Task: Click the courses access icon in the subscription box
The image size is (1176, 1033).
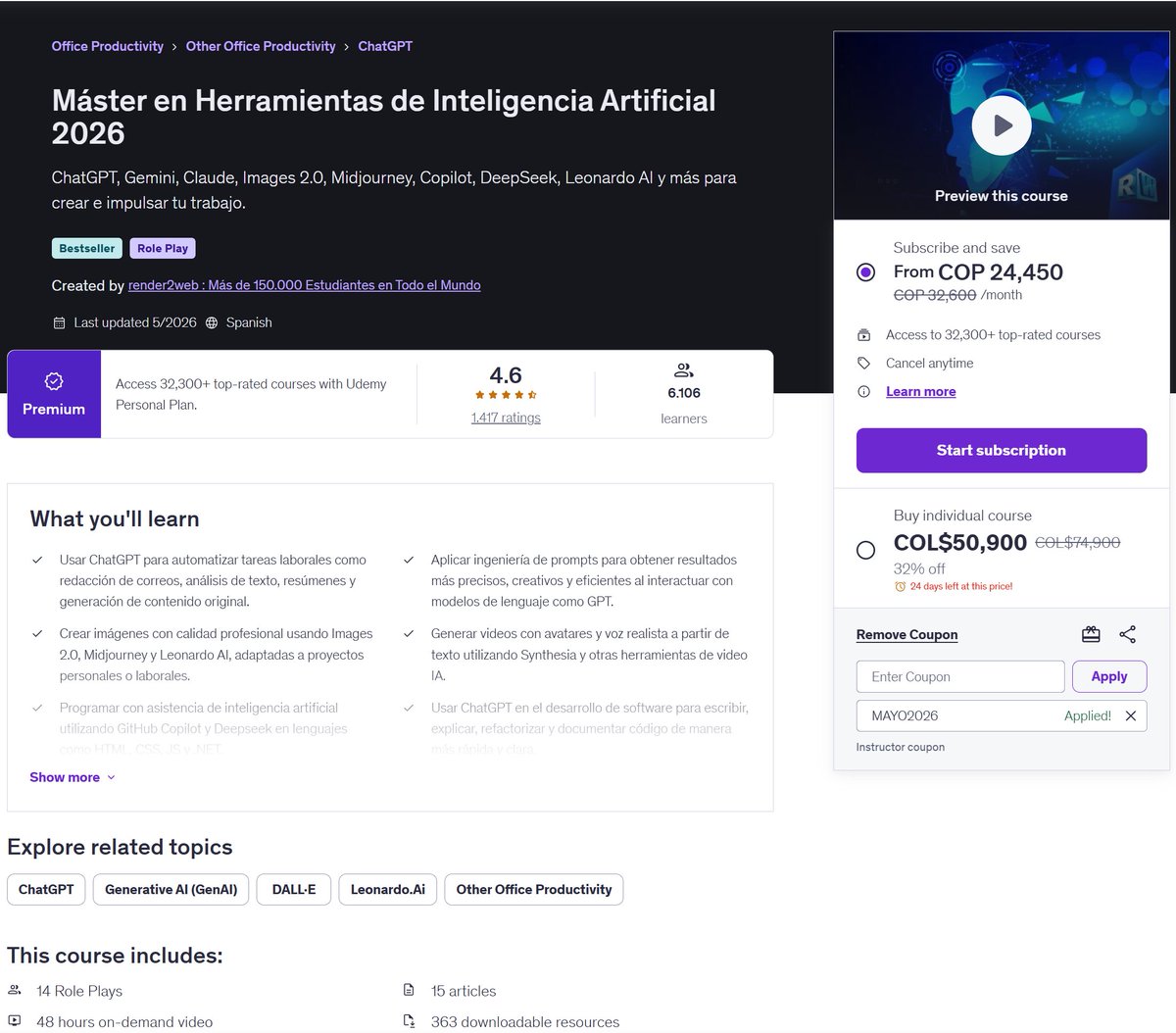Action: click(x=863, y=334)
